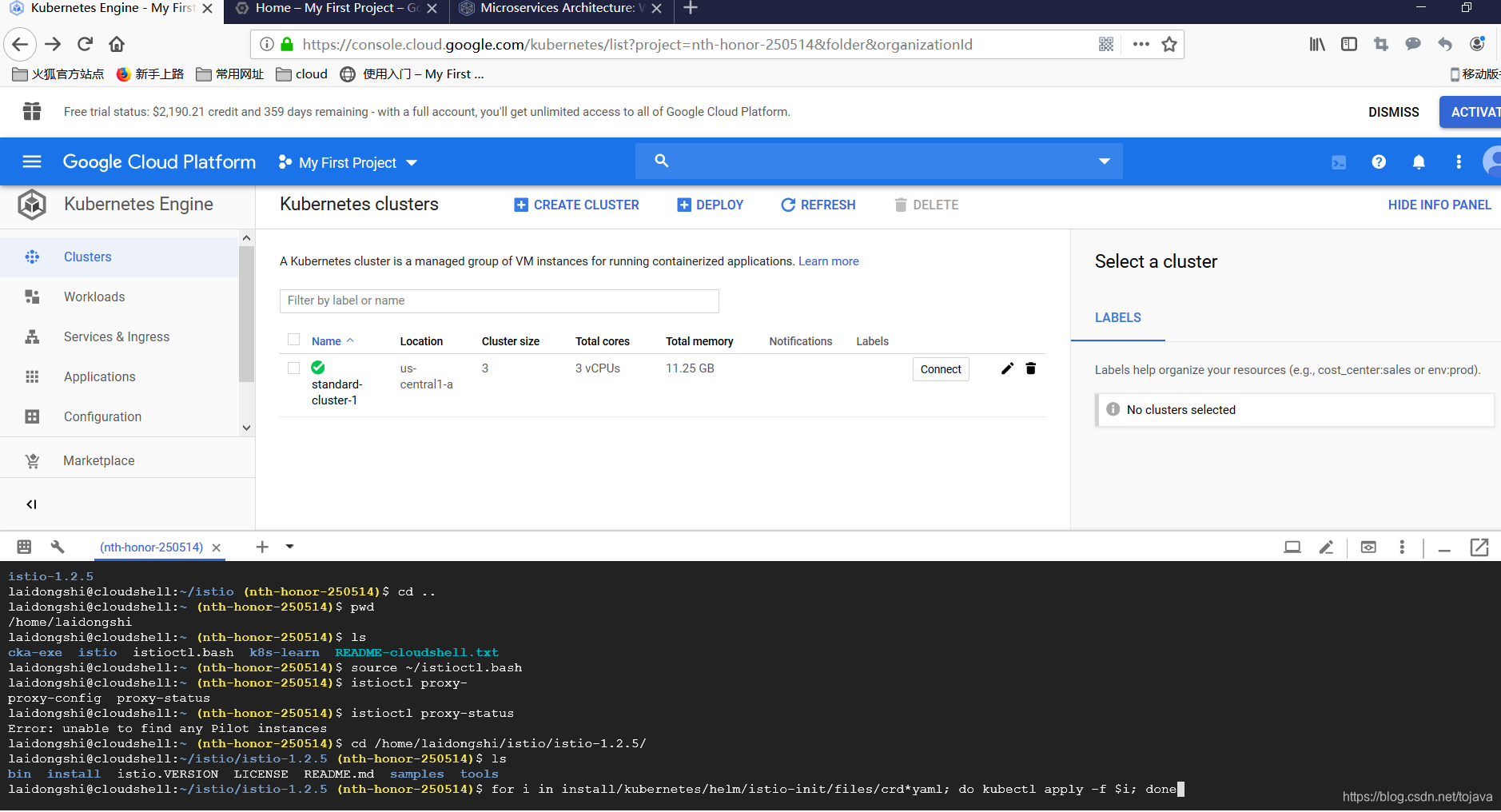The height and width of the screenshot is (812, 1501).
Task: Open Cloud Shell more options three dots
Action: point(1402,547)
